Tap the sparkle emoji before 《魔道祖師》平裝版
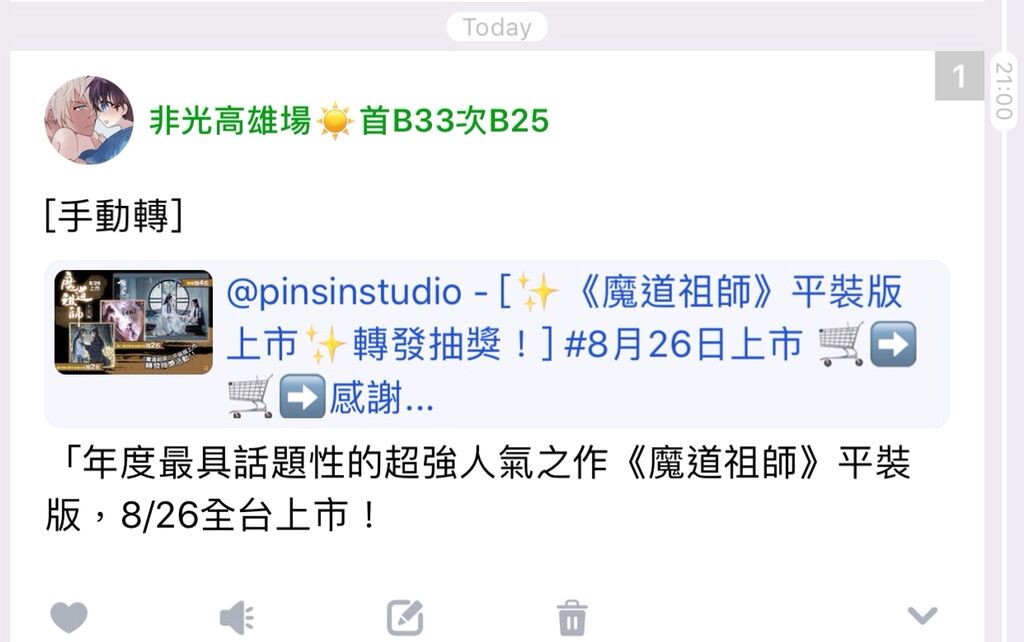 click(538, 291)
